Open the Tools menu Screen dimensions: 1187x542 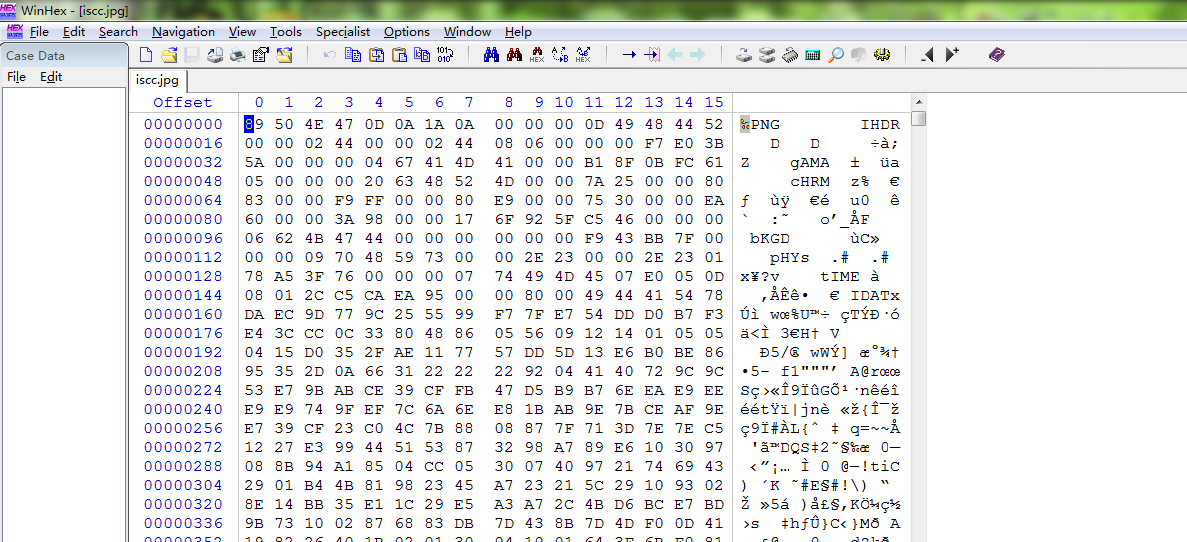pyautogui.click(x=285, y=32)
